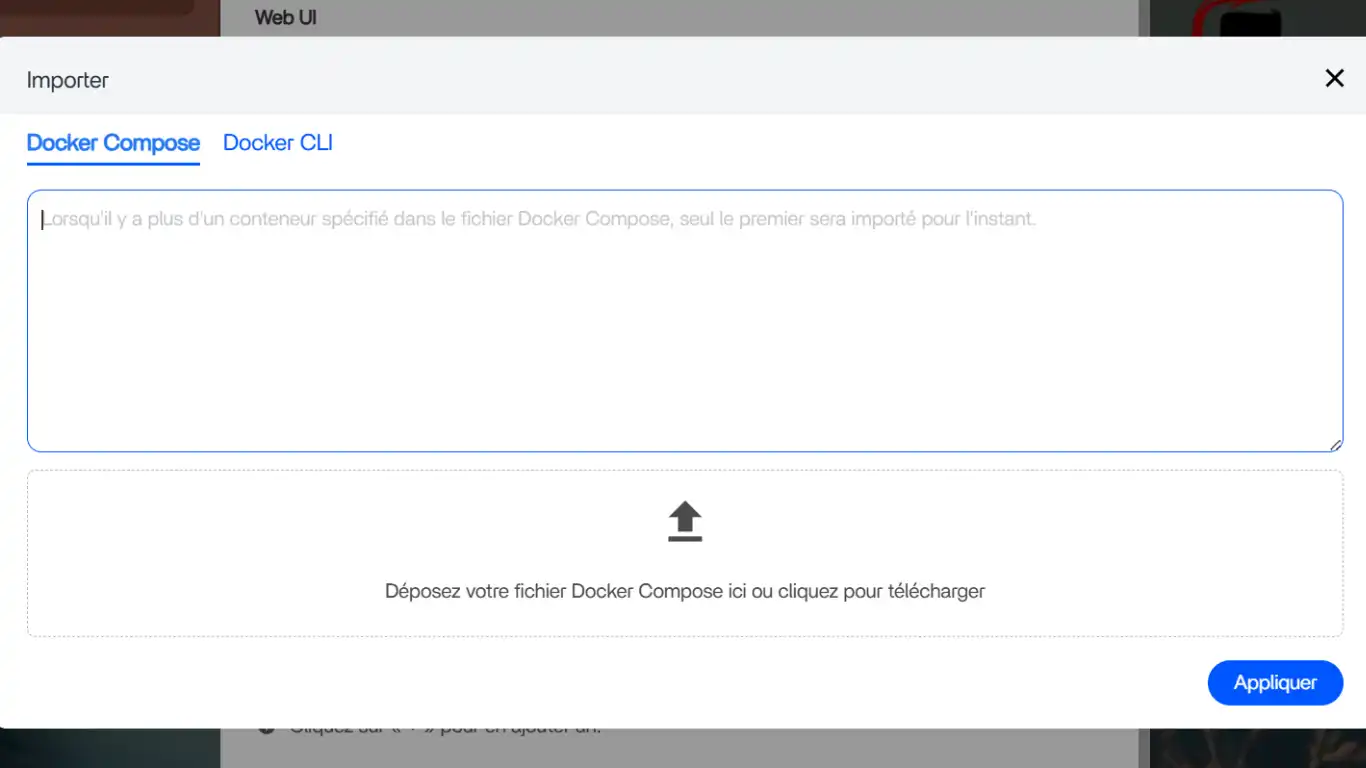Click the Importer dialog title
Screen dimensions: 1366x768
[x=68, y=80]
